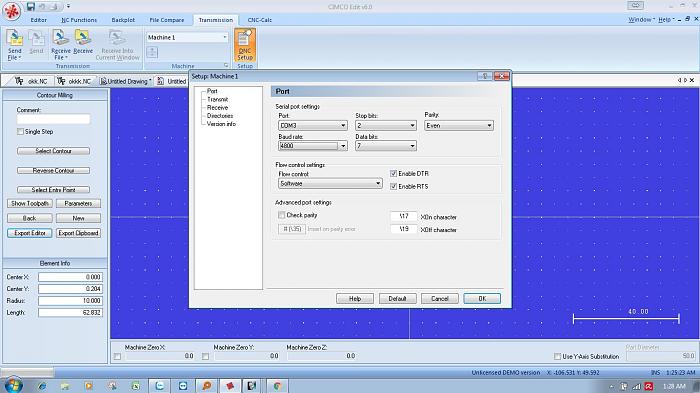This screenshot has width=700, height=393.
Task: Click the Send File icon
Action: pos(15,38)
